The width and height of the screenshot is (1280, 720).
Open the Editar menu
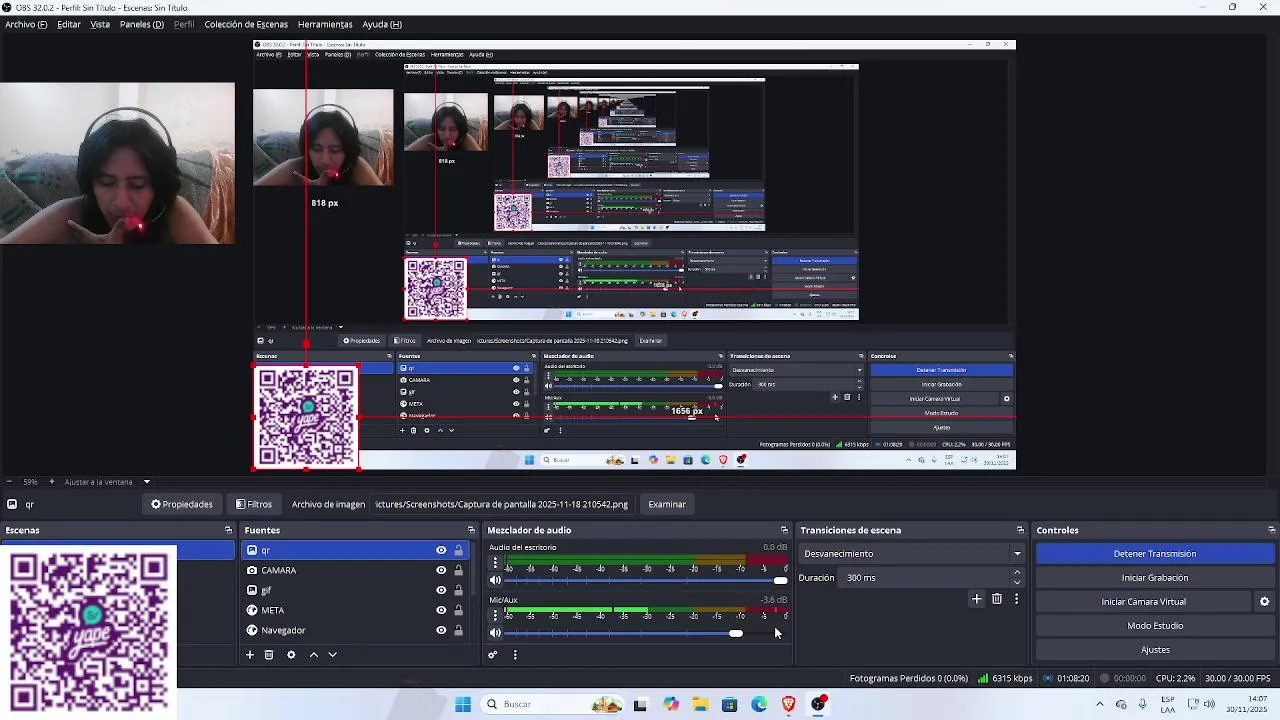69,24
